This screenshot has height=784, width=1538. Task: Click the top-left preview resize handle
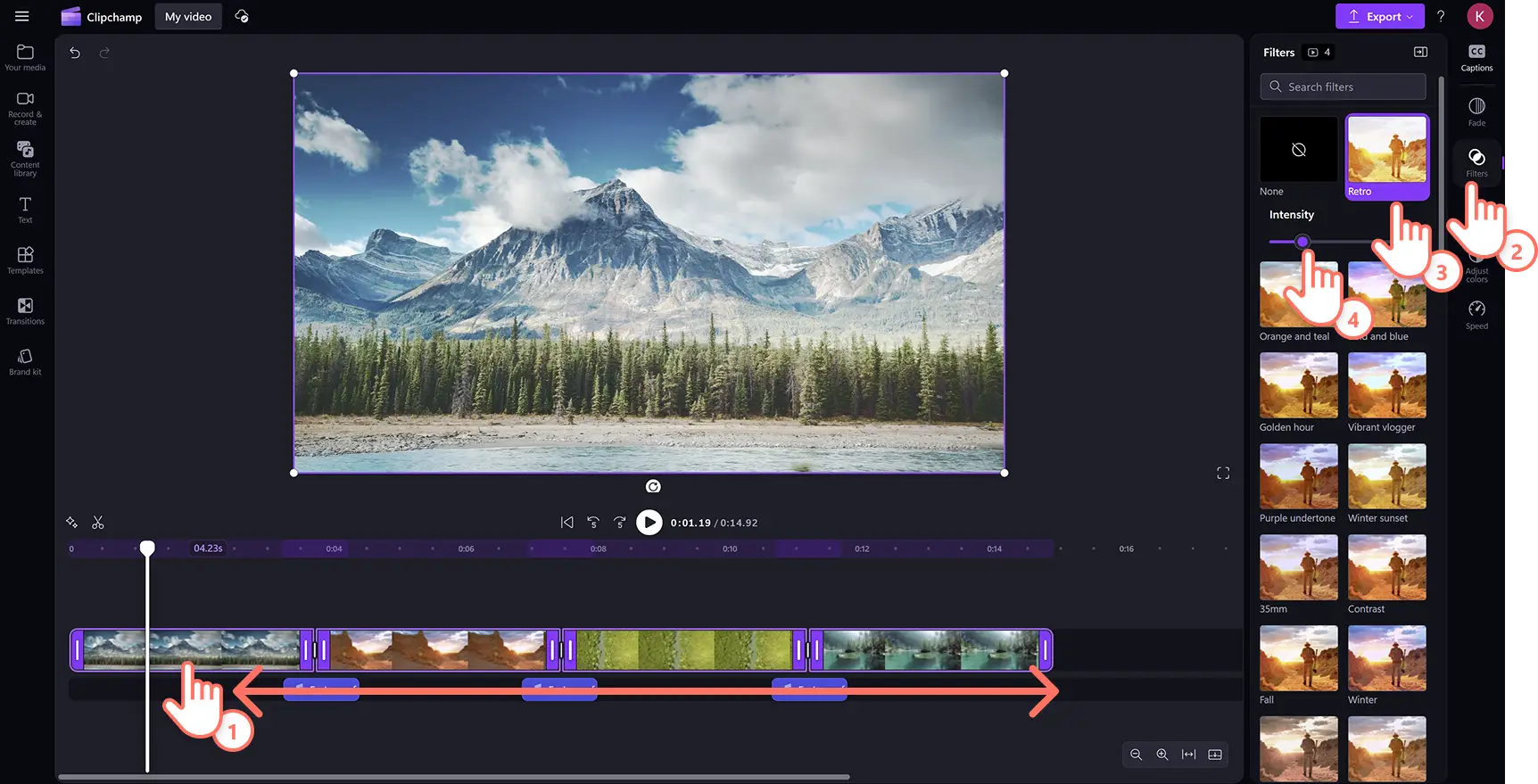(294, 73)
